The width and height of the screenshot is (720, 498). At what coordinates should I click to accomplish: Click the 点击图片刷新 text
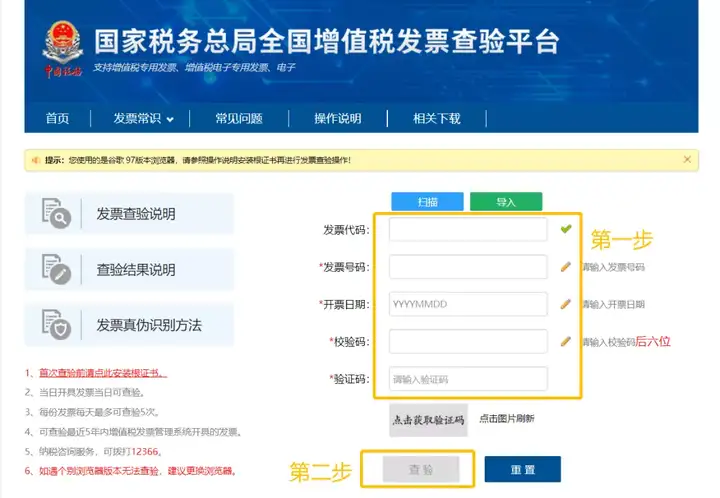506,419
